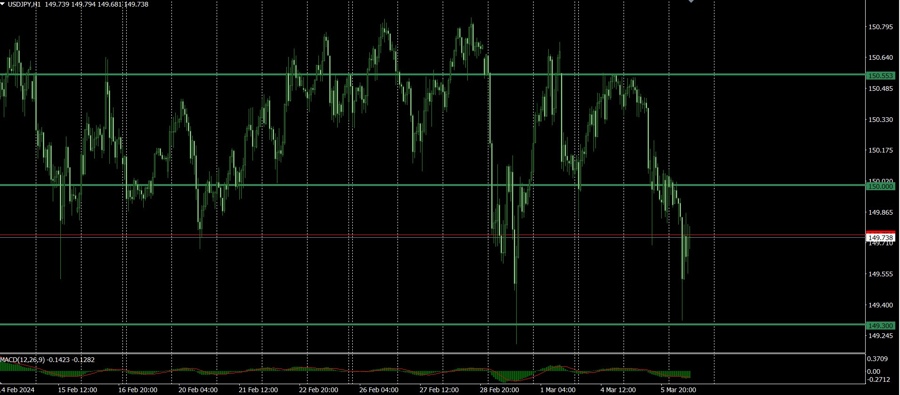Click the 21 Feb 12:00 time label
Image resolution: width=900 pixels, height=395 pixels.
pyautogui.click(x=258, y=390)
